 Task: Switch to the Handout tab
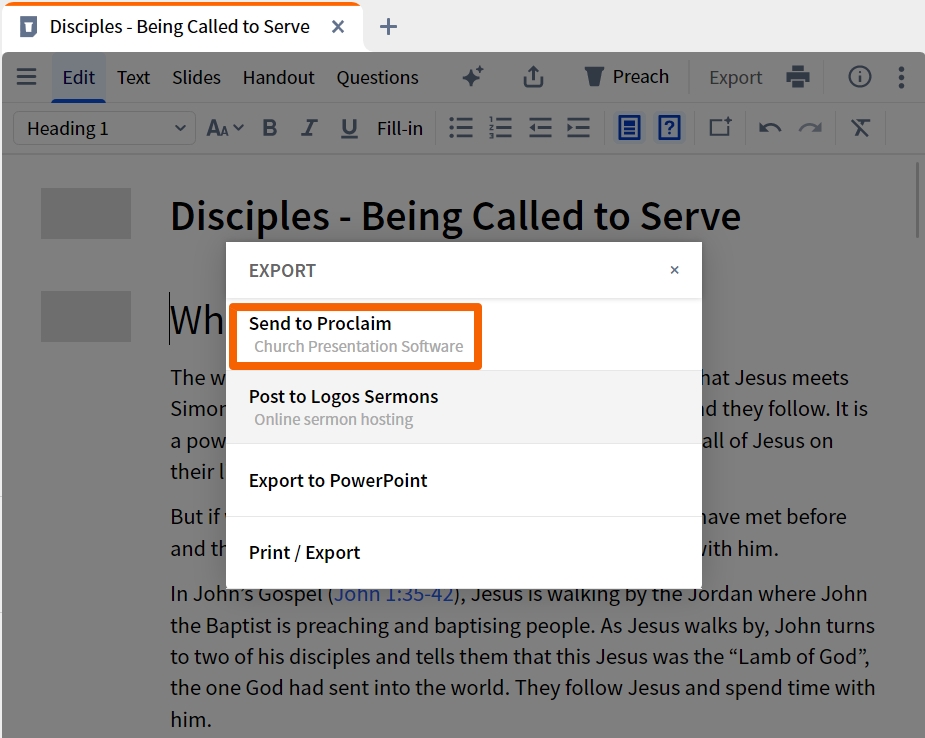click(278, 77)
